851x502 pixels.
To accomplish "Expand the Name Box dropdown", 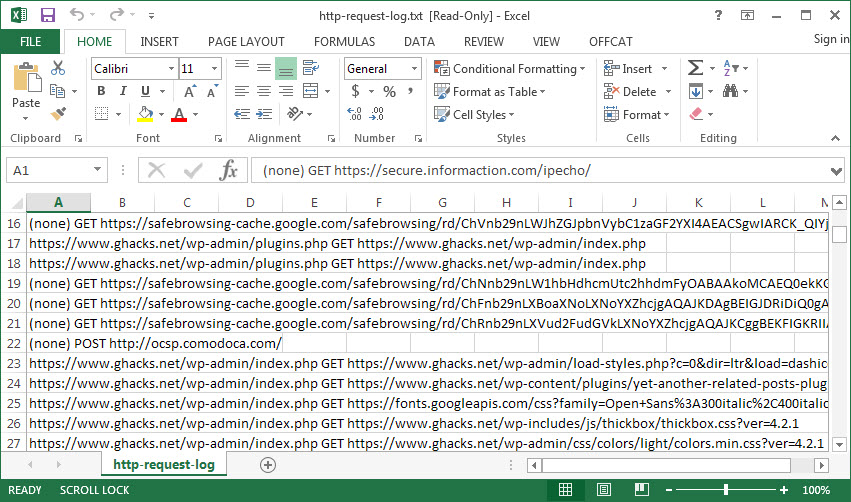I will point(97,169).
